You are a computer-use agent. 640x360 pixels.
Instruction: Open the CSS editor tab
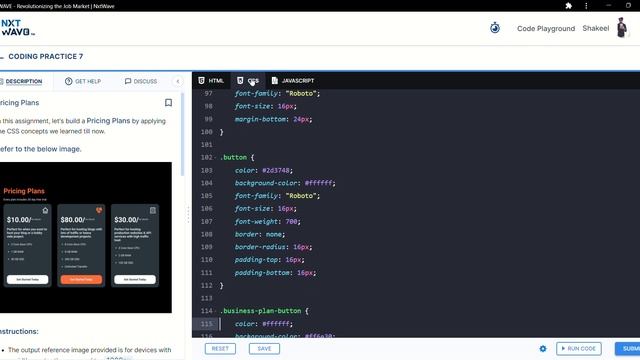tap(248, 81)
